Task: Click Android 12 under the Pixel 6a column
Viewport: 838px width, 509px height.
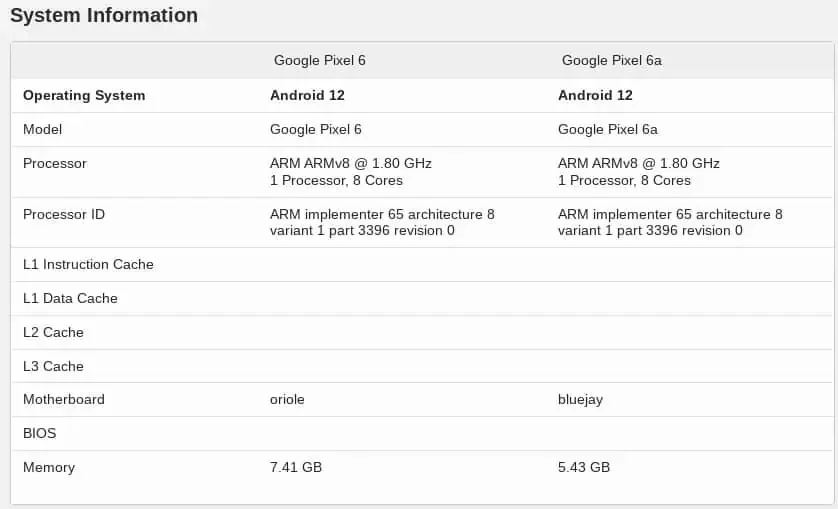Action: 595,96
